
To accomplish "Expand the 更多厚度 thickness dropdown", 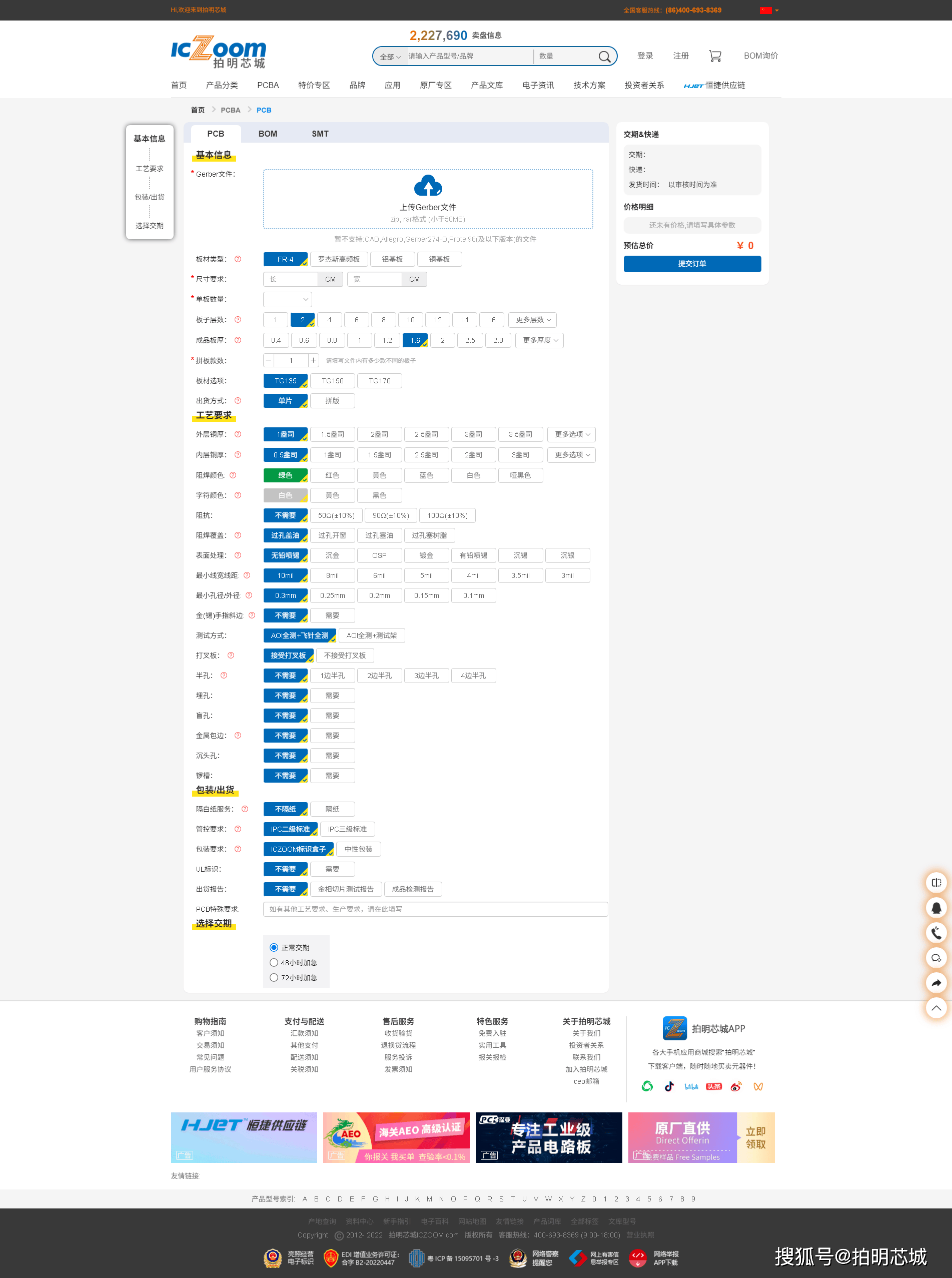I will click(x=539, y=341).
